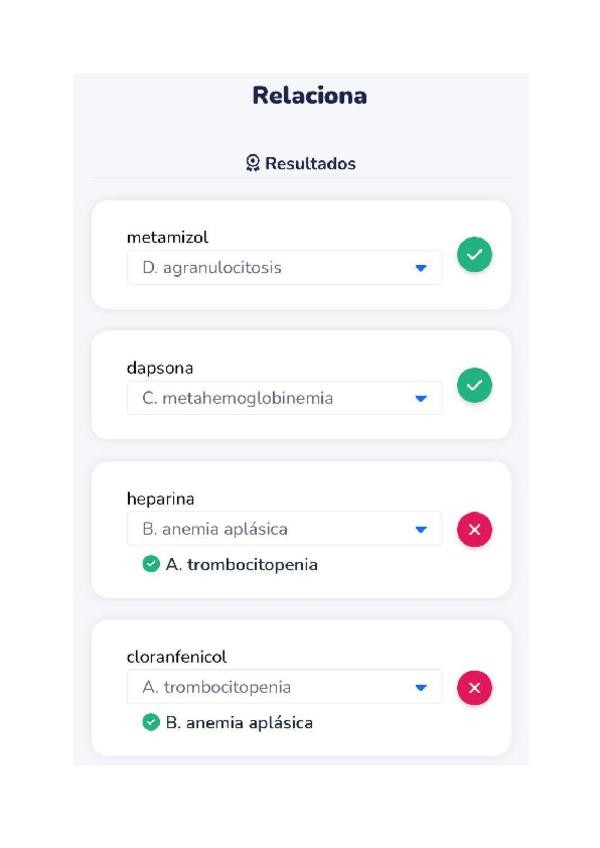The width and height of the screenshot is (600, 848).
Task: Click the metamizol question label
Action: (167, 237)
